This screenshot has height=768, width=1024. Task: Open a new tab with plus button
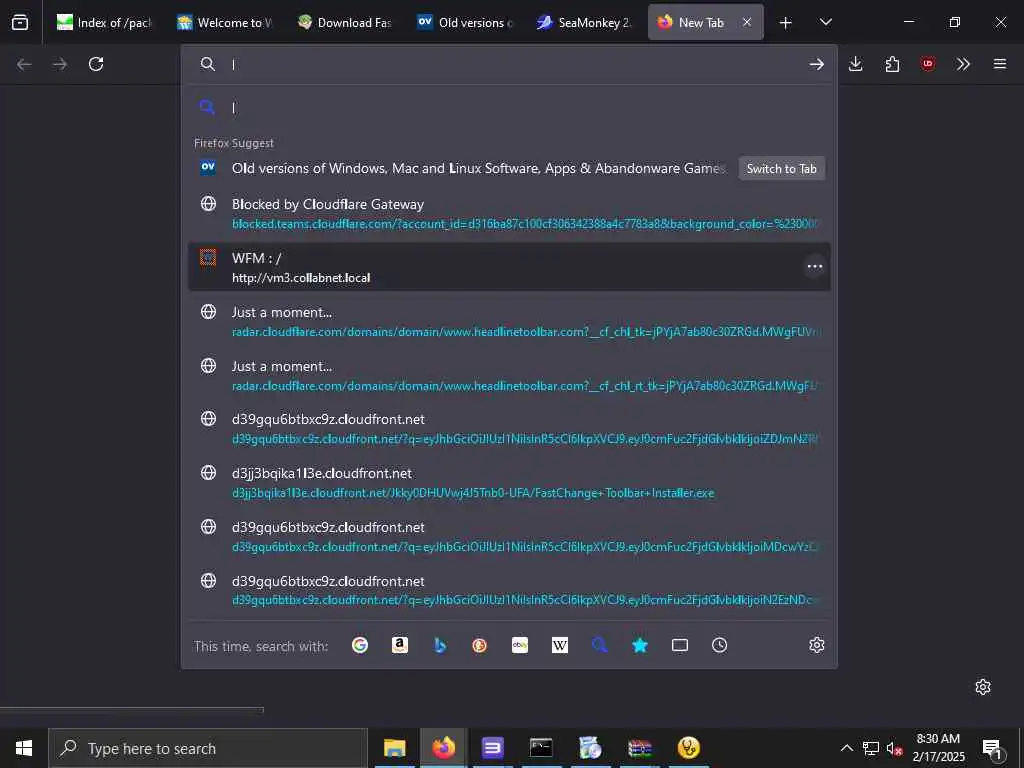(x=786, y=23)
